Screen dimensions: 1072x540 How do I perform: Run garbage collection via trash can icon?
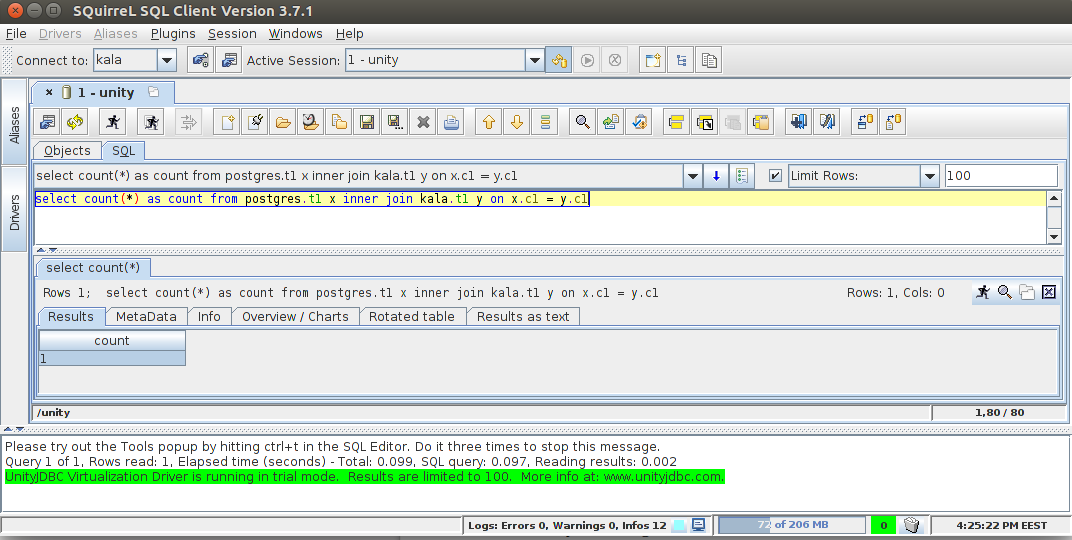point(911,525)
